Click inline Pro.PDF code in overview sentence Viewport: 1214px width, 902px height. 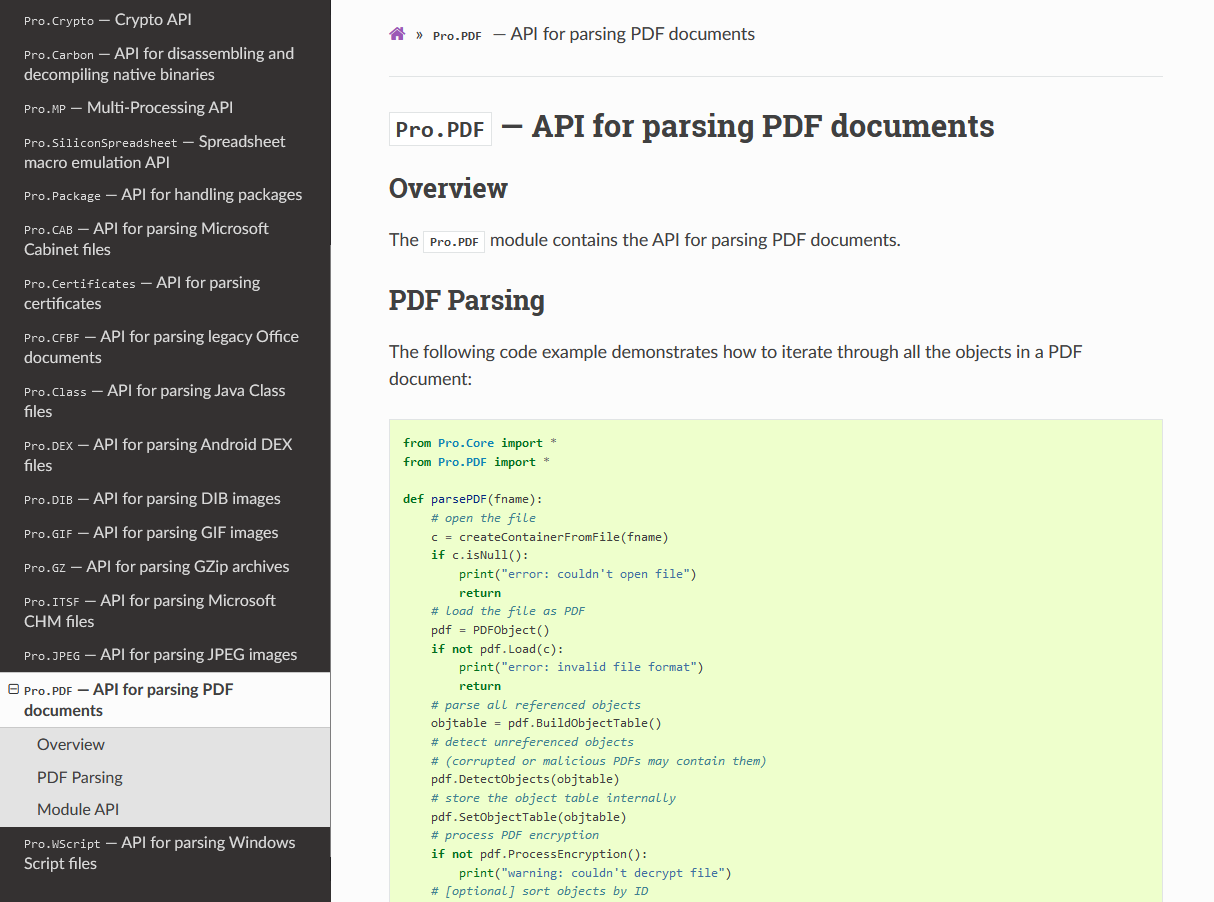click(454, 241)
